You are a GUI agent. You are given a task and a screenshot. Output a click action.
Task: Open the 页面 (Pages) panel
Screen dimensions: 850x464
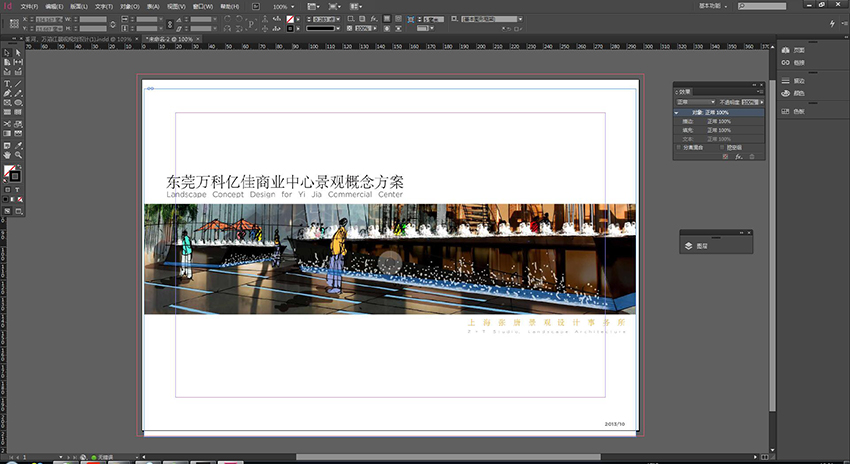coord(794,50)
